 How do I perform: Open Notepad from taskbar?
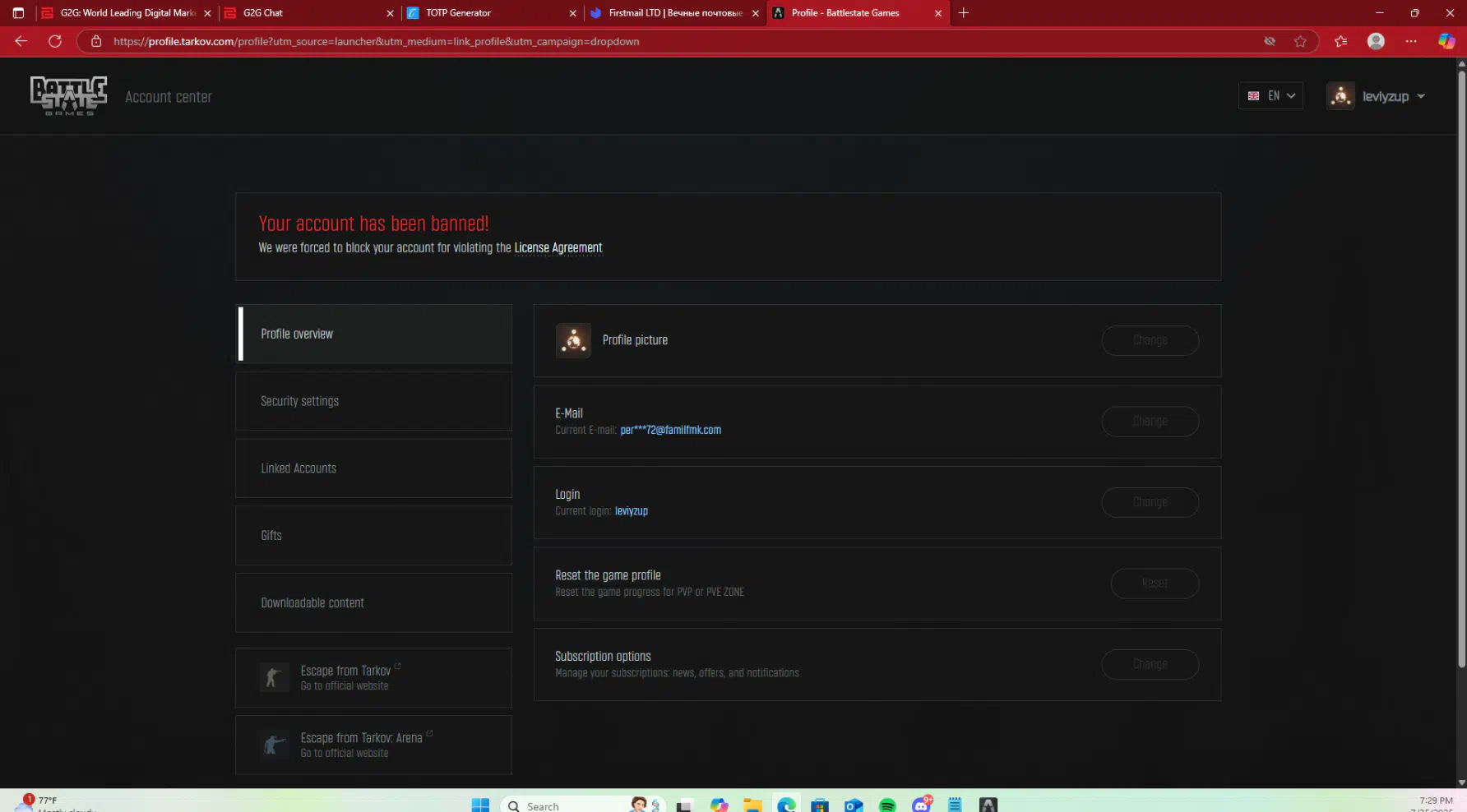click(x=955, y=805)
